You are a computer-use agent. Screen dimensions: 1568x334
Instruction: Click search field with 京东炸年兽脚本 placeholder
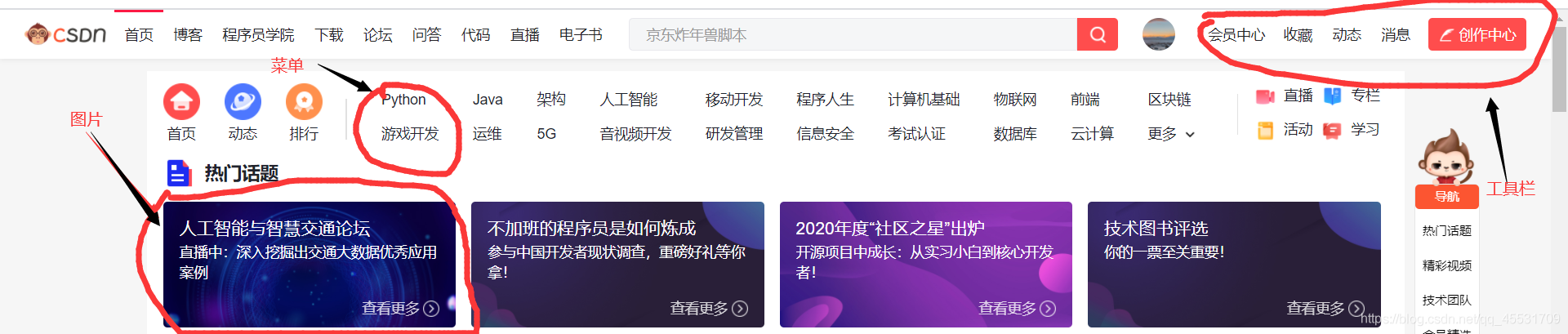853,34
